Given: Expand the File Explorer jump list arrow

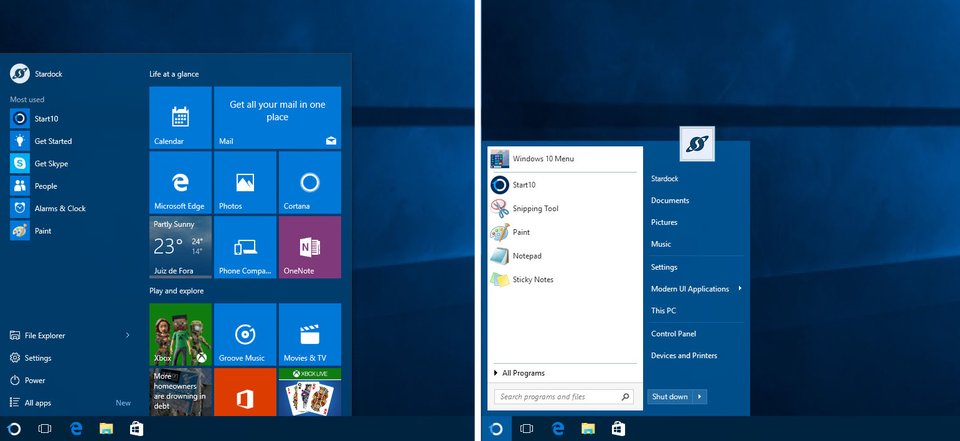Looking at the screenshot, I should [127, 336].
